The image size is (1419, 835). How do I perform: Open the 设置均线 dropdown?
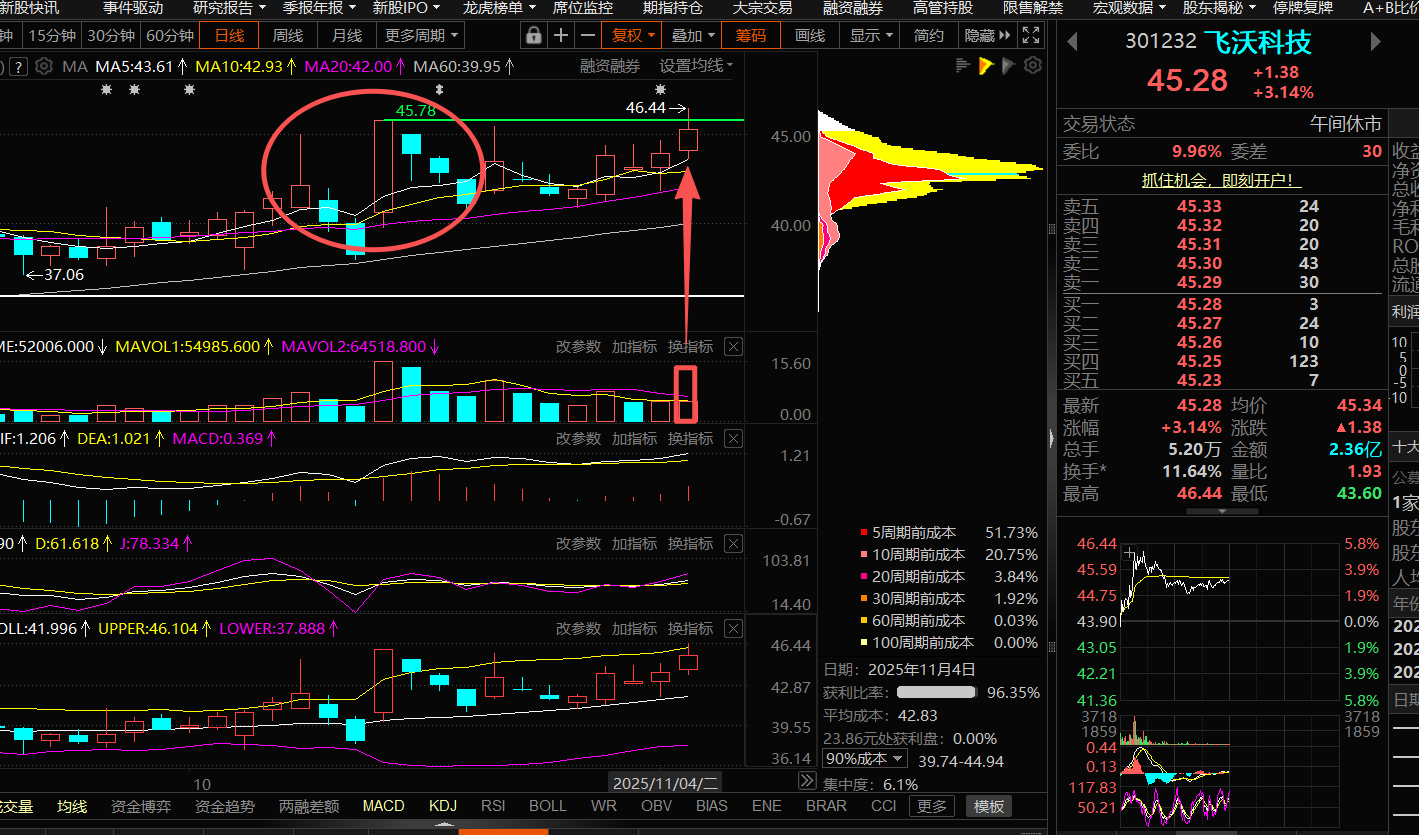pos(696,66)
